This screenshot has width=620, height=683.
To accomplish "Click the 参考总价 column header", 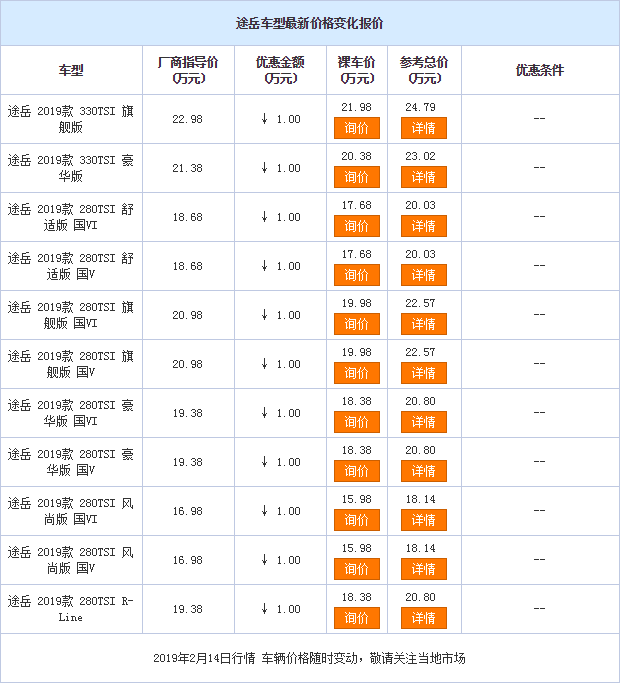I will pos(424,70).
